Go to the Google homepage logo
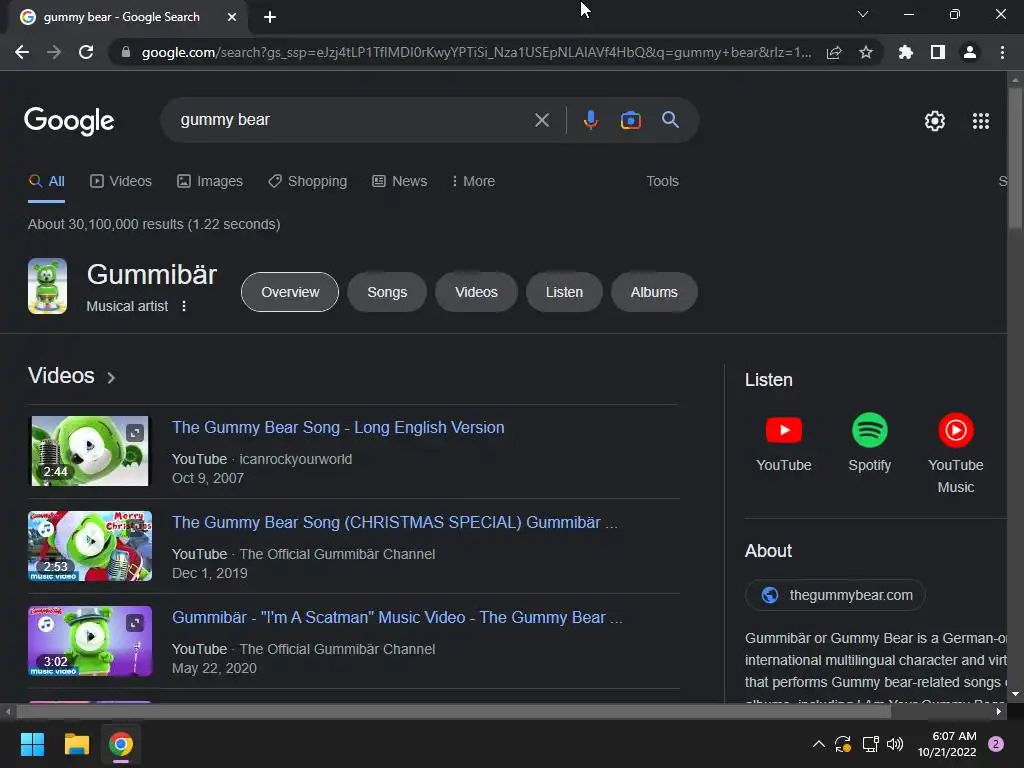 [x=69, y=121]
